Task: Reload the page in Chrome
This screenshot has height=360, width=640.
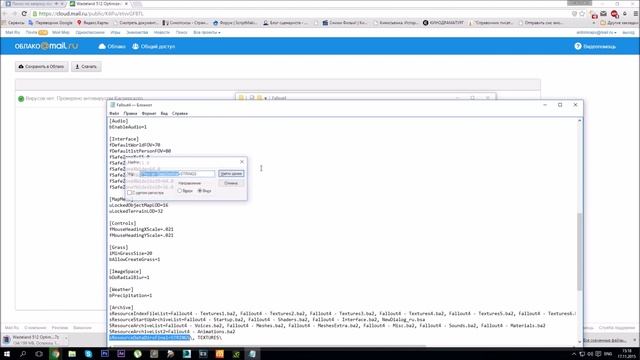Action: tap(24, 13)
